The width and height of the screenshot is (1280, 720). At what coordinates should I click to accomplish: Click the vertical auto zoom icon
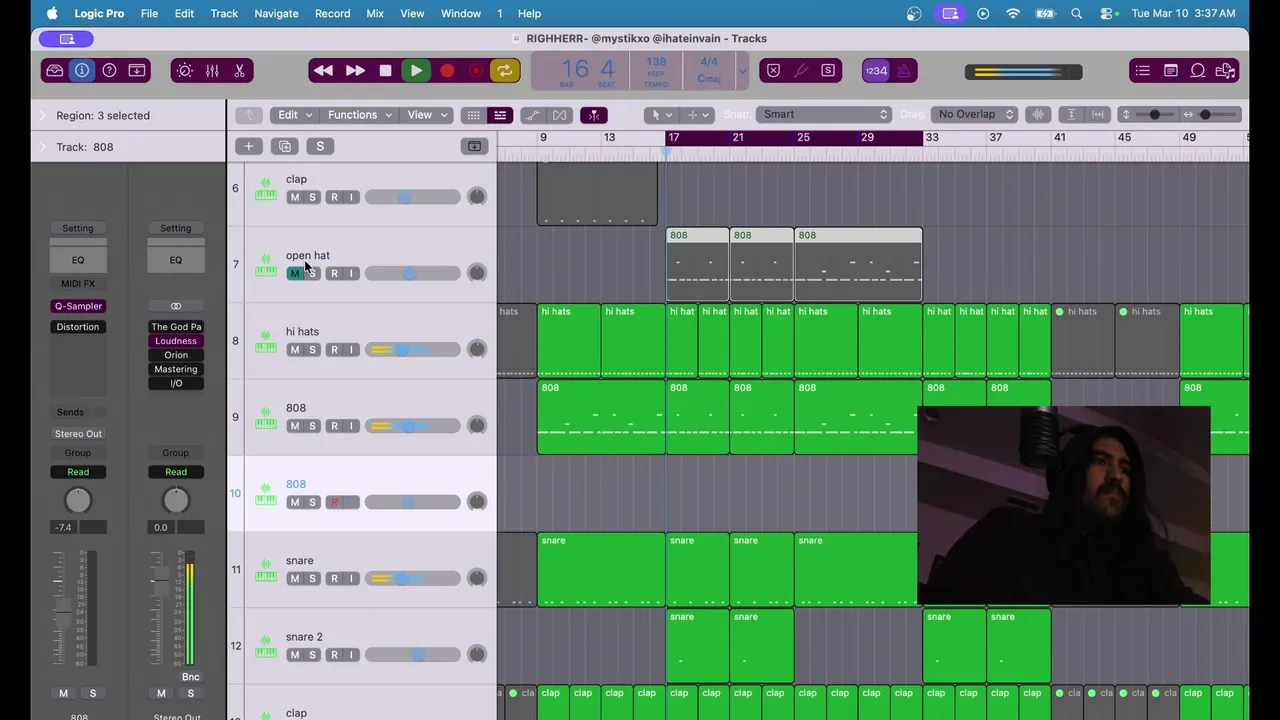(x=1071, y=114)
